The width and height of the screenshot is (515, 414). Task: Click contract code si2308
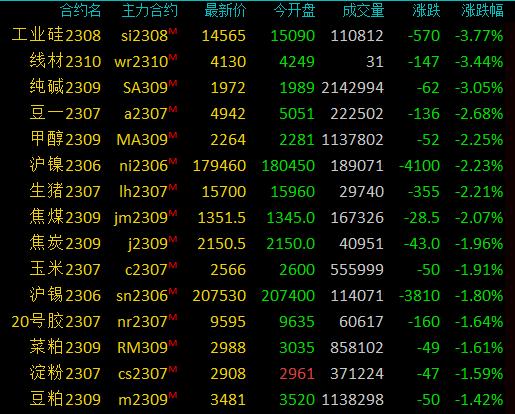point(144,36)
